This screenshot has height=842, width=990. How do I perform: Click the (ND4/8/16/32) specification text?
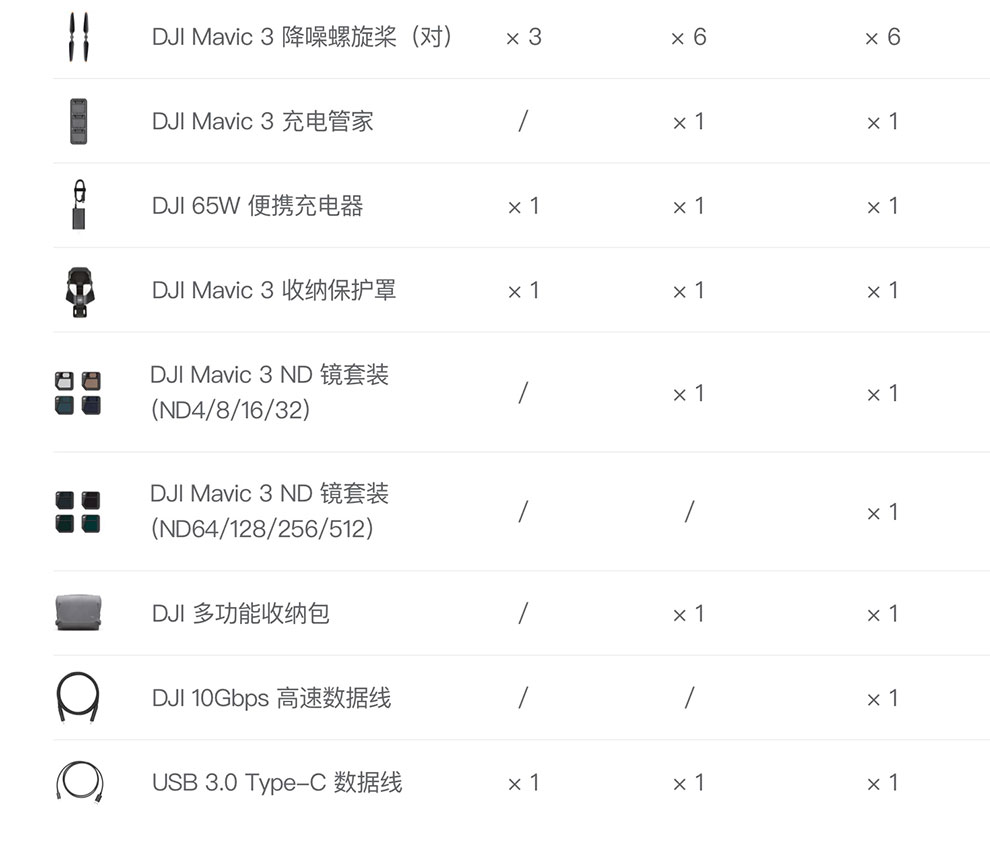click(230, 410)
